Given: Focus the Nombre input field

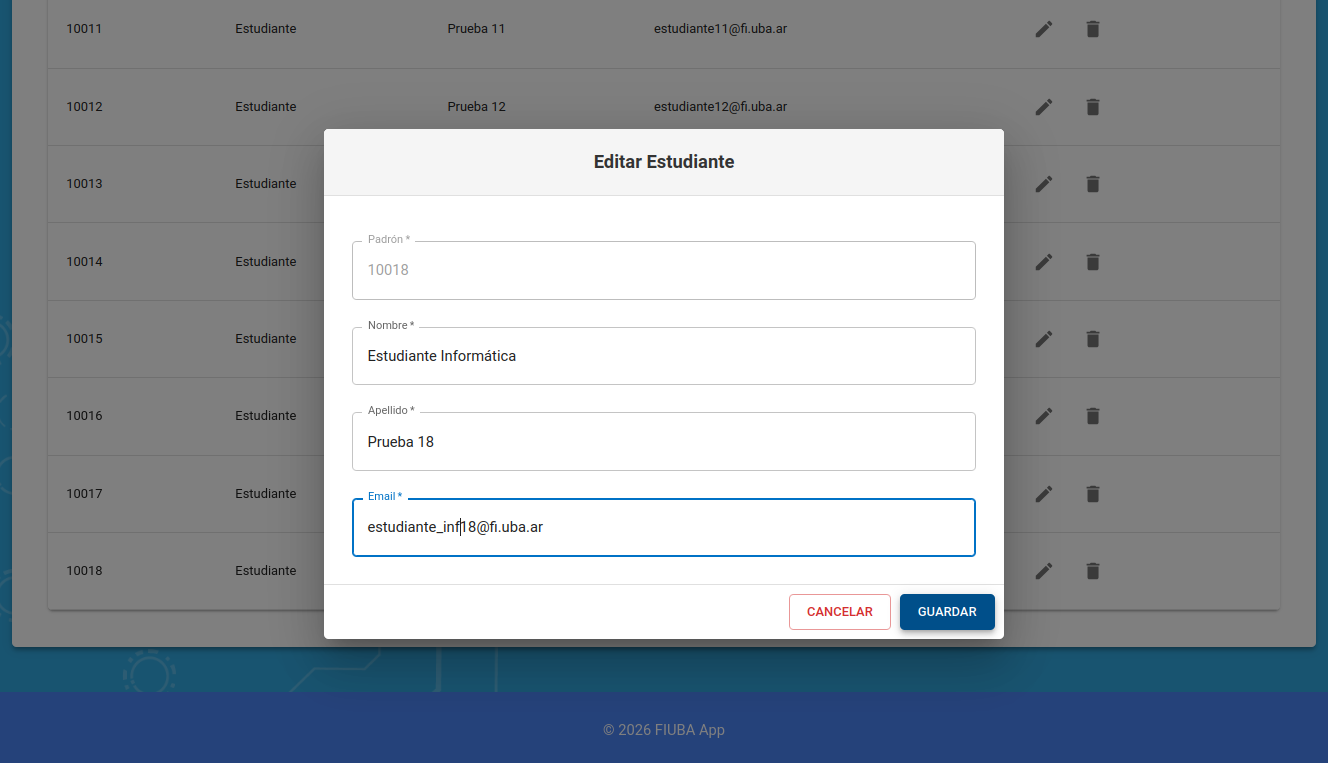Looking at the screenshot, I should (x=663, y=356).
